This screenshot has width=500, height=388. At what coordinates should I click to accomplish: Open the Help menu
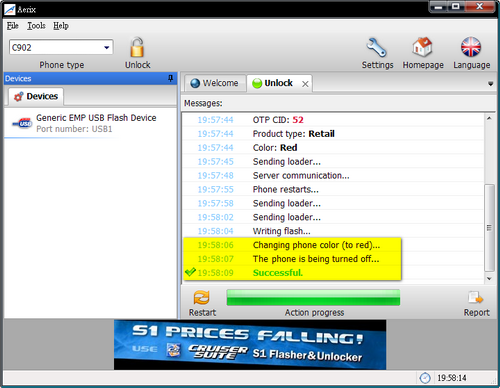click(61, 26)
